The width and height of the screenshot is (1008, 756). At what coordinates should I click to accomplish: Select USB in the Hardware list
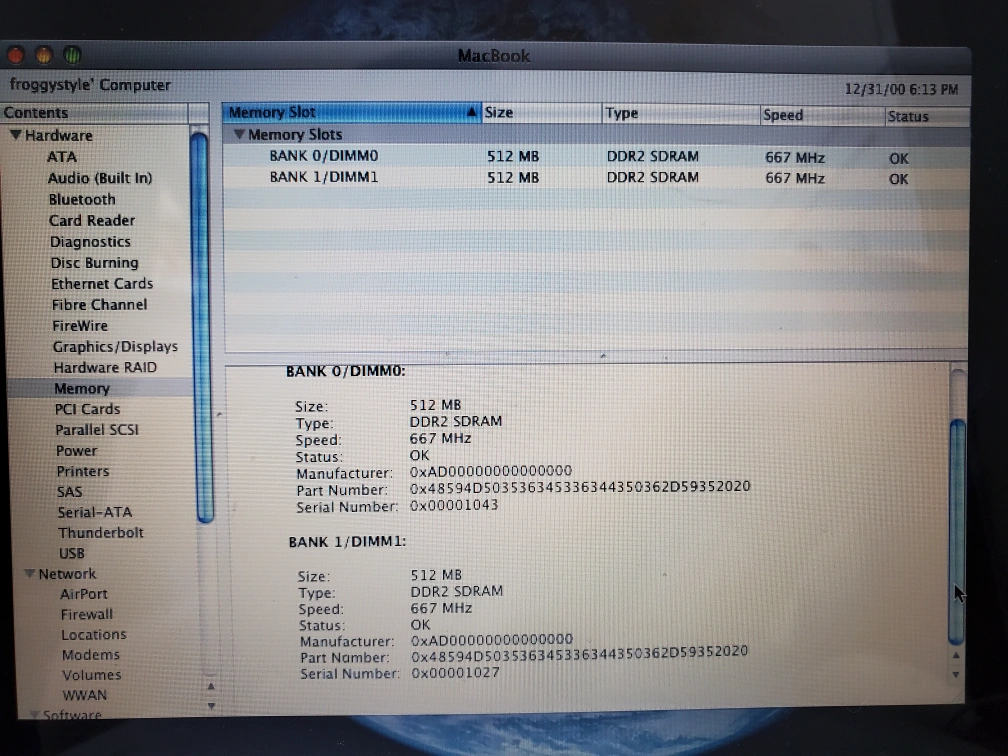[72, 553]
